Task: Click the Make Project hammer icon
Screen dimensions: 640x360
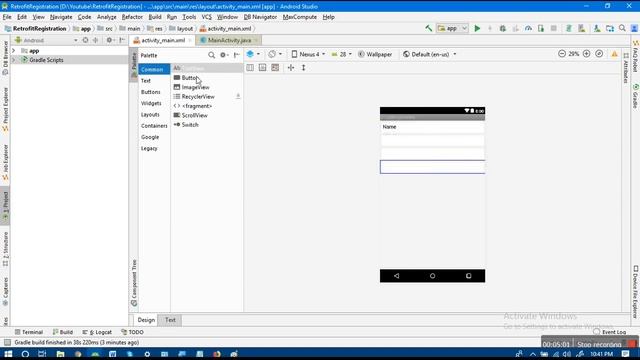Action: point(429,28)
